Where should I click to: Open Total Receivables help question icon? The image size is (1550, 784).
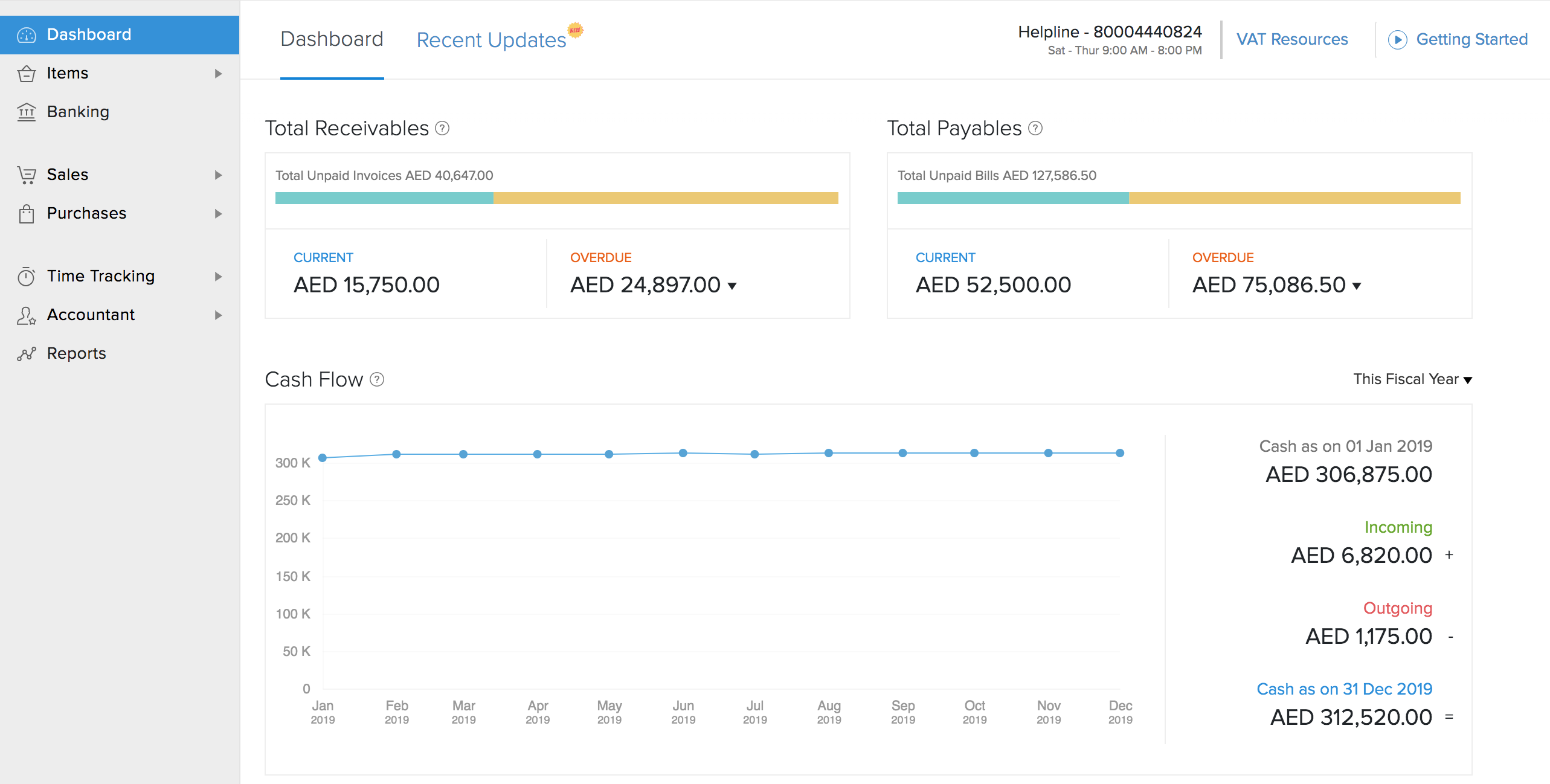coord(442,129)
